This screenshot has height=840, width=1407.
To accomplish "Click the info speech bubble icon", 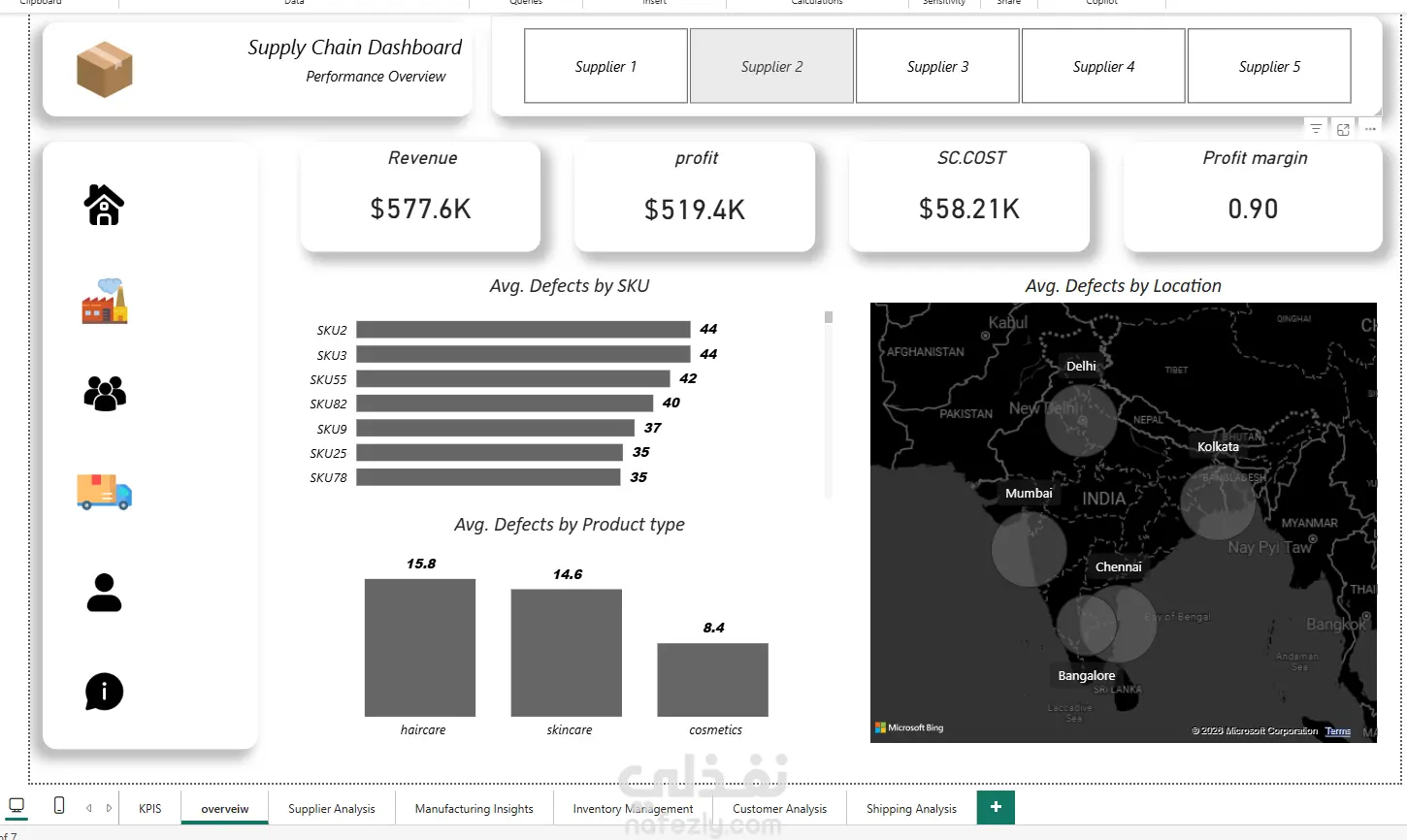I will click(x=104, y=692).
